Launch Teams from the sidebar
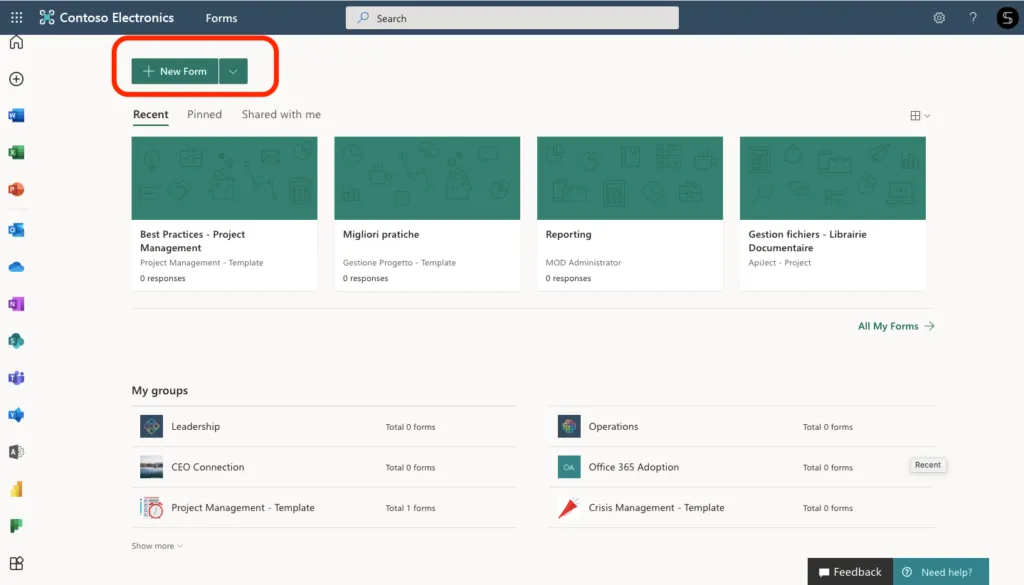 tap(16, 378)
